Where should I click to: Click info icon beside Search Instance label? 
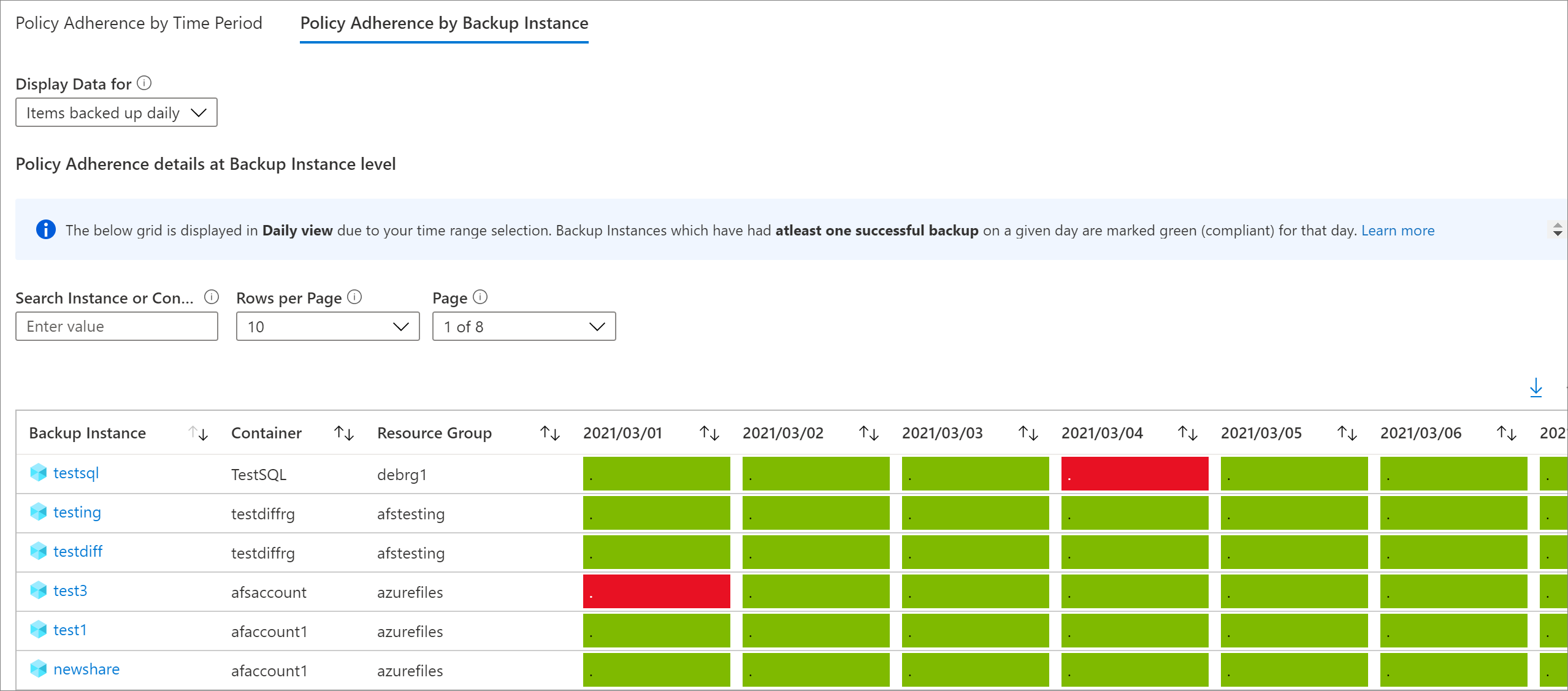[x=212, y=297]
